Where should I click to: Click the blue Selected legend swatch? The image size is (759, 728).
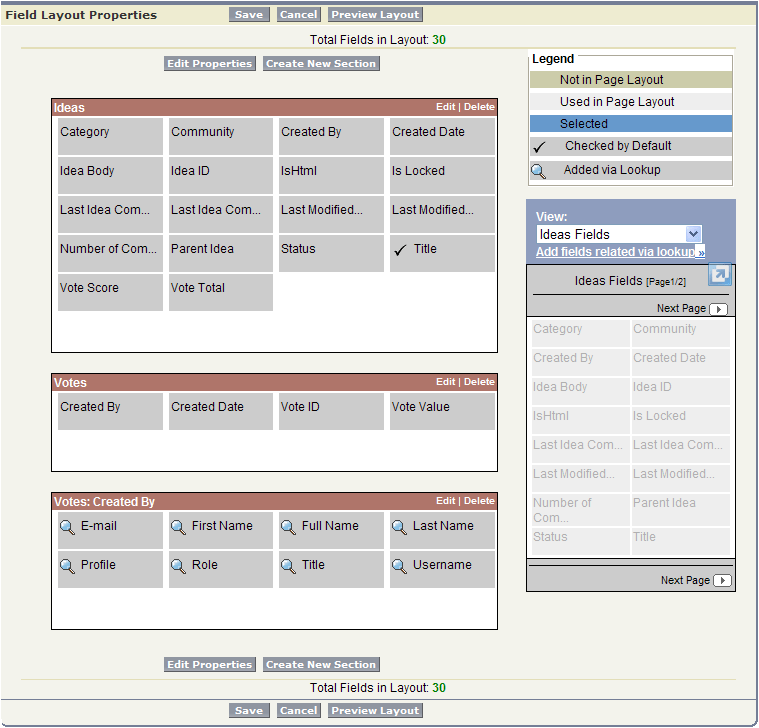631,124
